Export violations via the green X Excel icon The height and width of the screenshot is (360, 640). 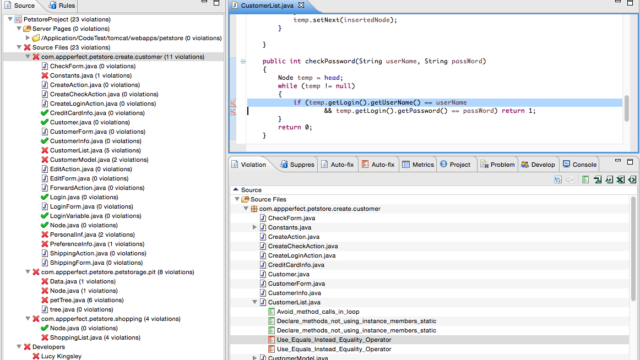pyautogui.click(x=620, y=180)
